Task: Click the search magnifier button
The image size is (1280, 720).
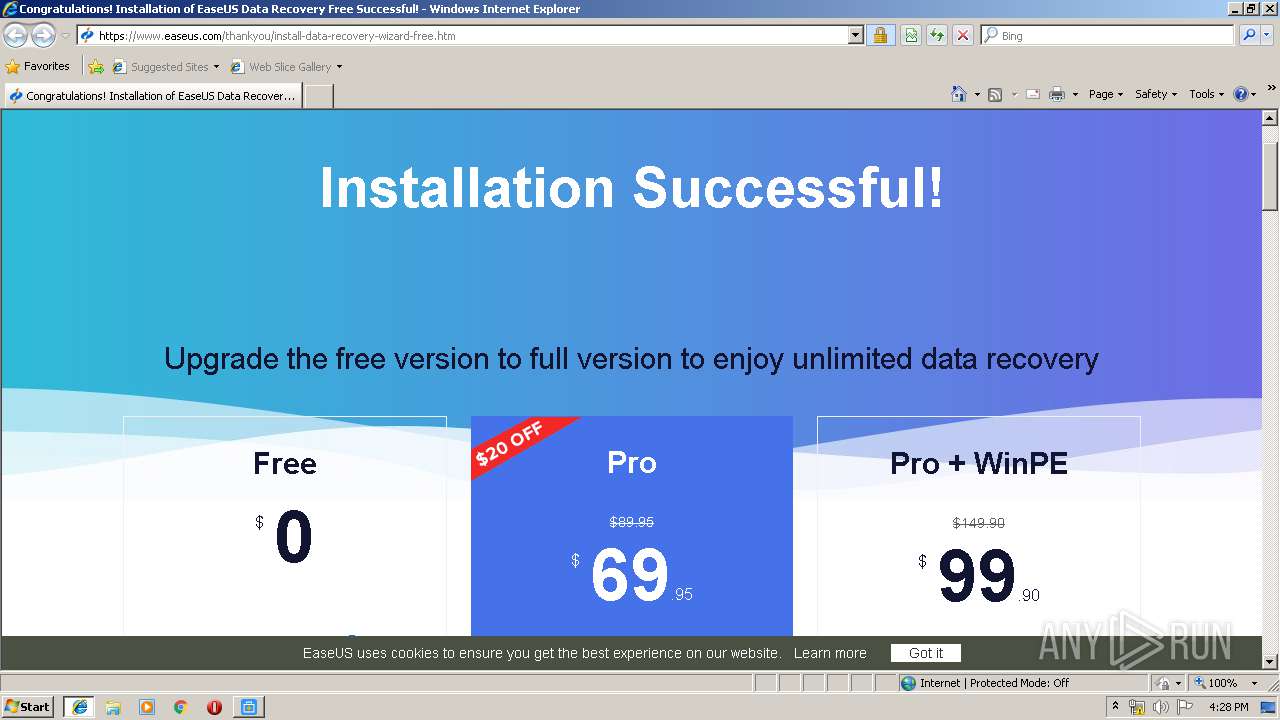Action: coord(1248,36)
